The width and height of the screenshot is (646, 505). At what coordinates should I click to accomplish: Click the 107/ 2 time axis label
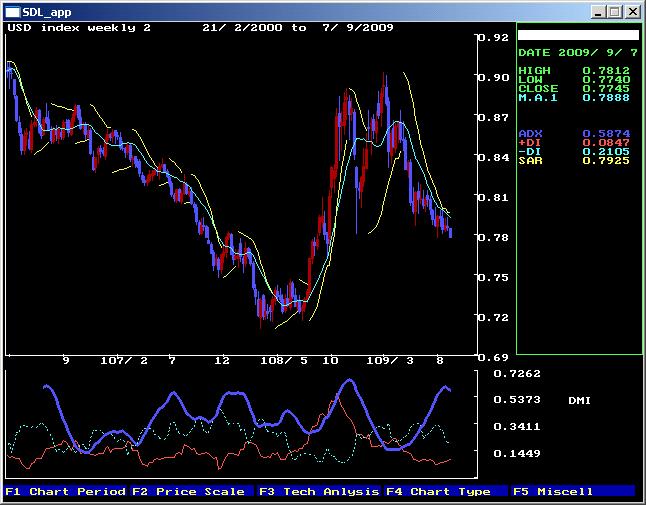coord(124,361)
